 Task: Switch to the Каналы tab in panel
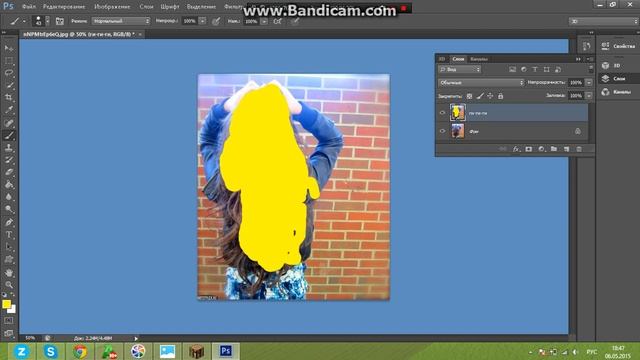coord(479,59)
